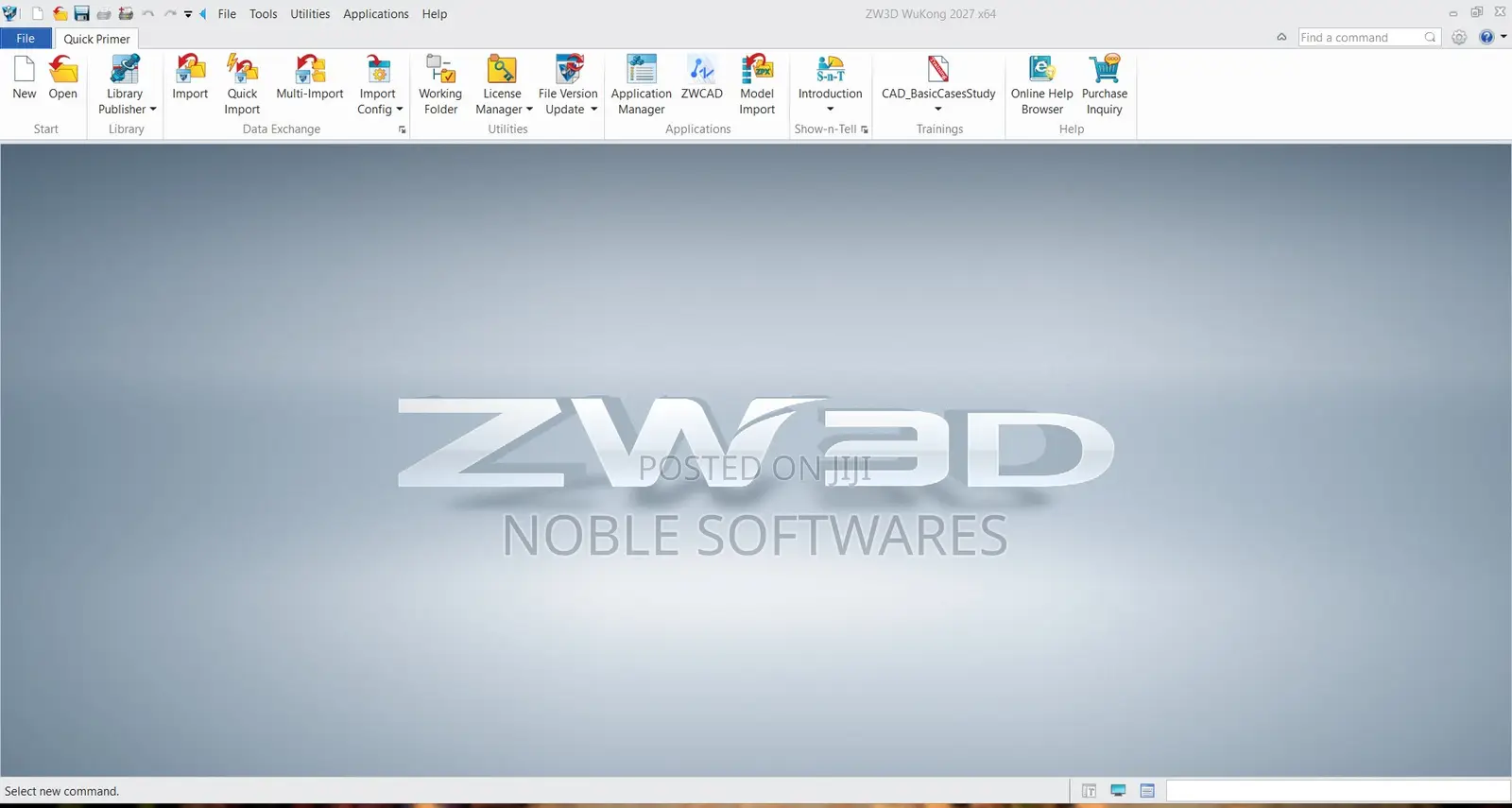Switch to the blue File ribbon tab

coord(26,39)
